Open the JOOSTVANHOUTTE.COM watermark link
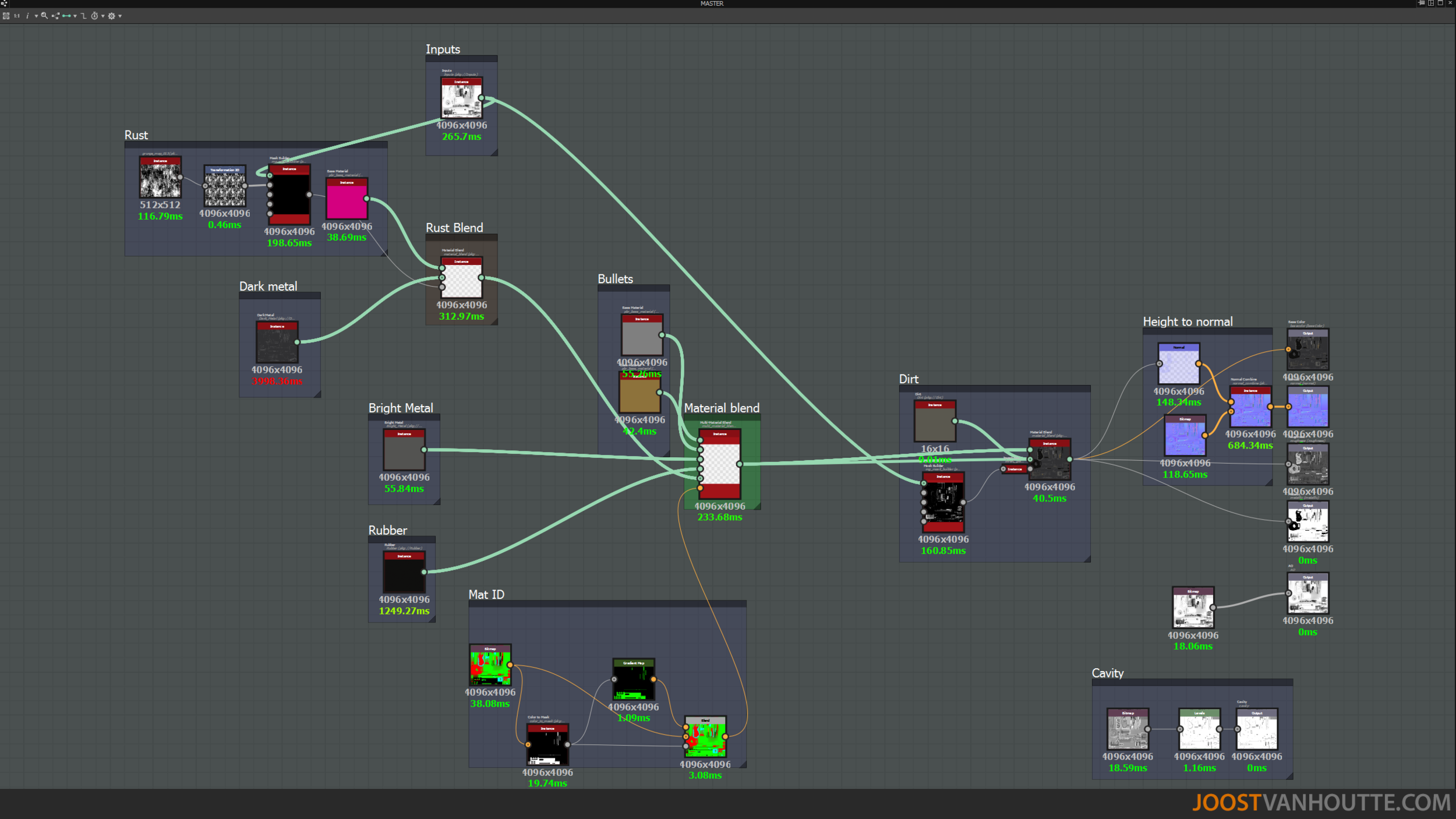1456x819 pixels. pyautogui.click(x=1321, y=803)
